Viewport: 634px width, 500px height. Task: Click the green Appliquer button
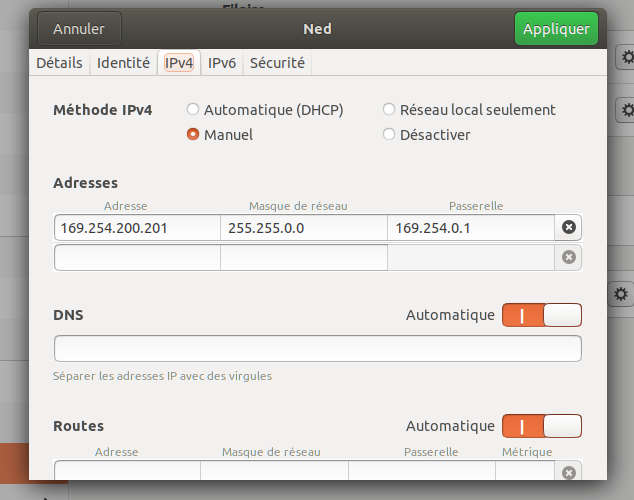pos(556,29)
